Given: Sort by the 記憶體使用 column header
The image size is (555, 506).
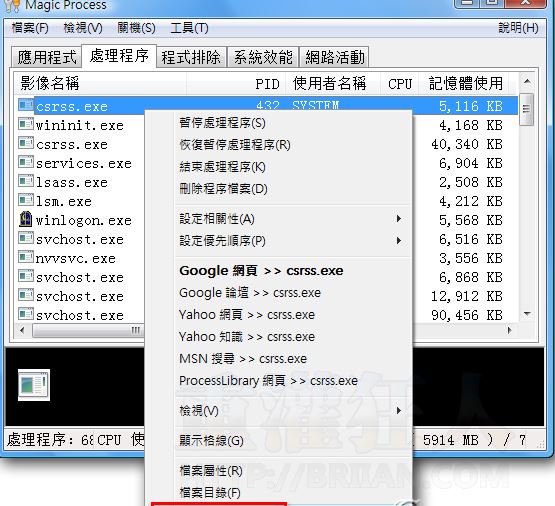Looking at the screenshot, I should [465, 84].
